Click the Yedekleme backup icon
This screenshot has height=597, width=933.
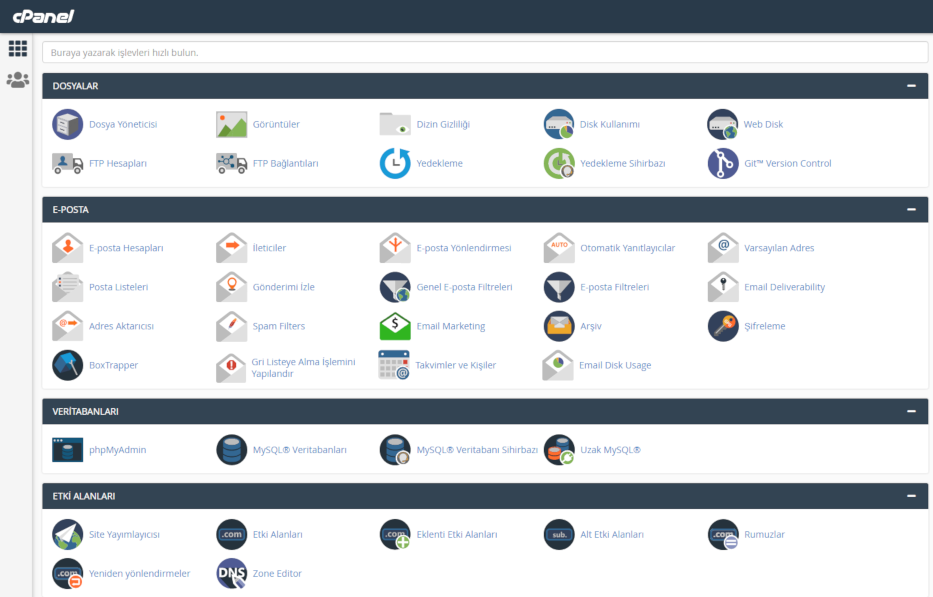(x=395, y=163)
